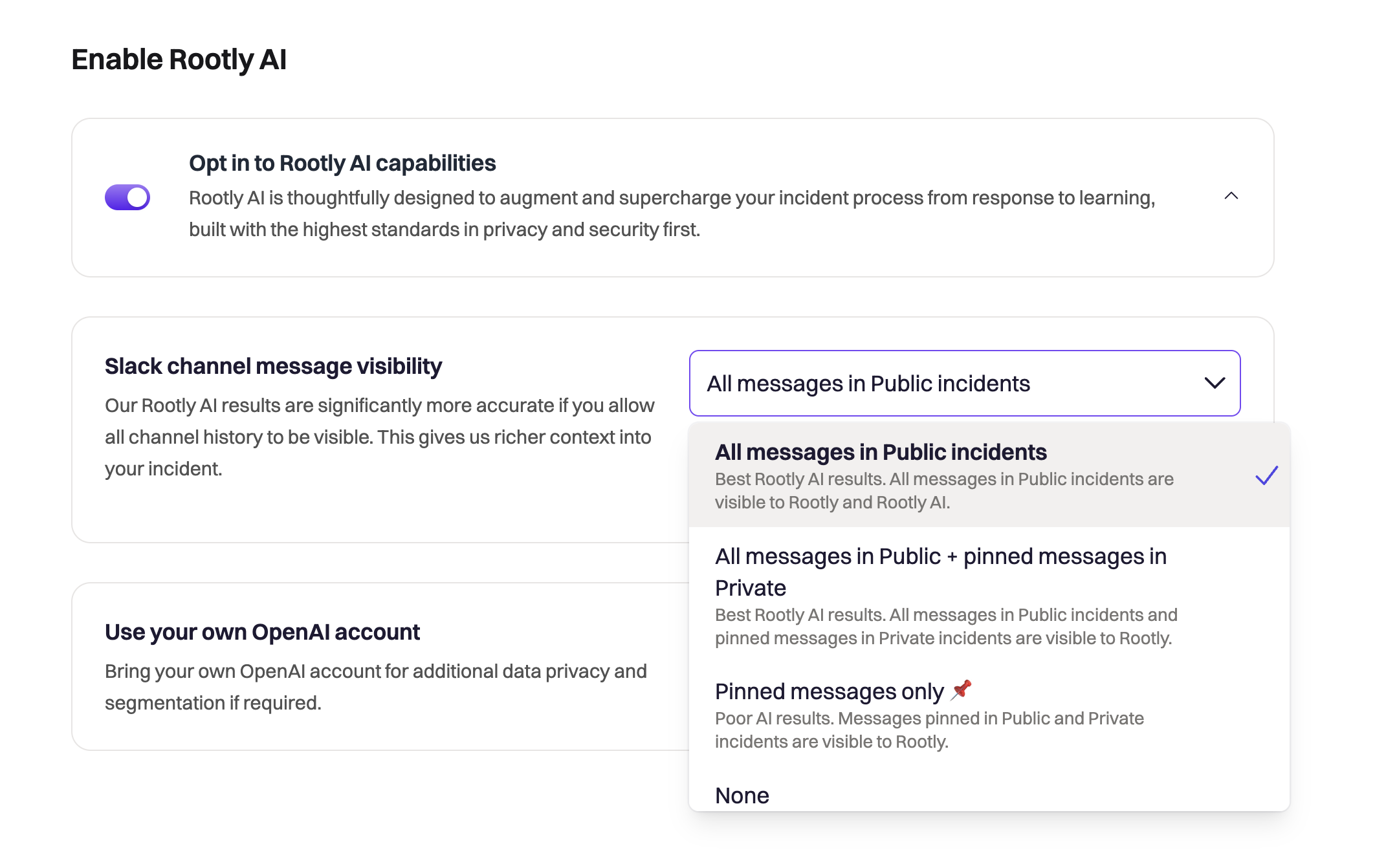Click the Enable Rootly AI heading

click(x=179, y=60)
